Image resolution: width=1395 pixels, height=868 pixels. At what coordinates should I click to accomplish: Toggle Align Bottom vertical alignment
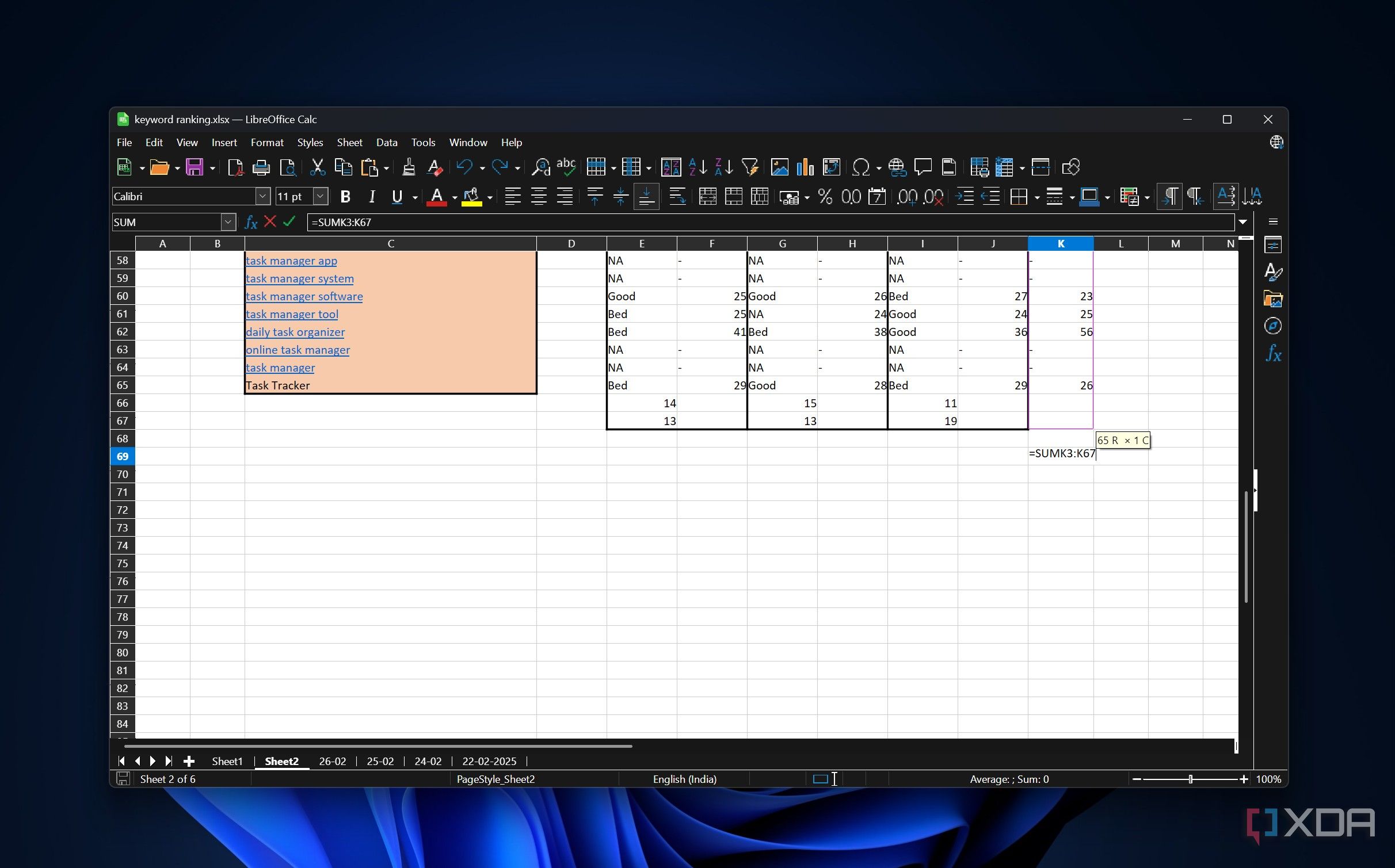[646, 197]
